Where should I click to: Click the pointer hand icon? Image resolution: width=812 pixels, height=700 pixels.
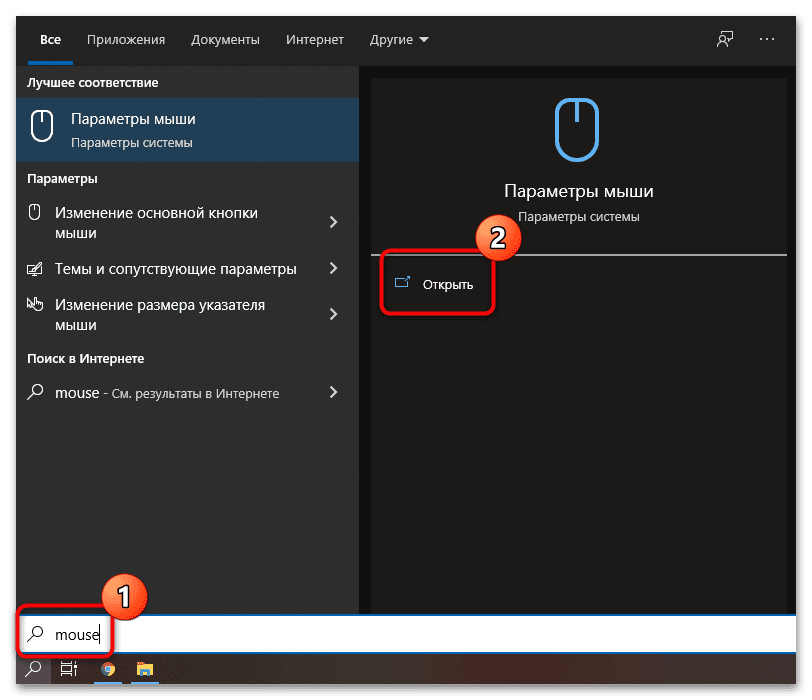point(35,304)
